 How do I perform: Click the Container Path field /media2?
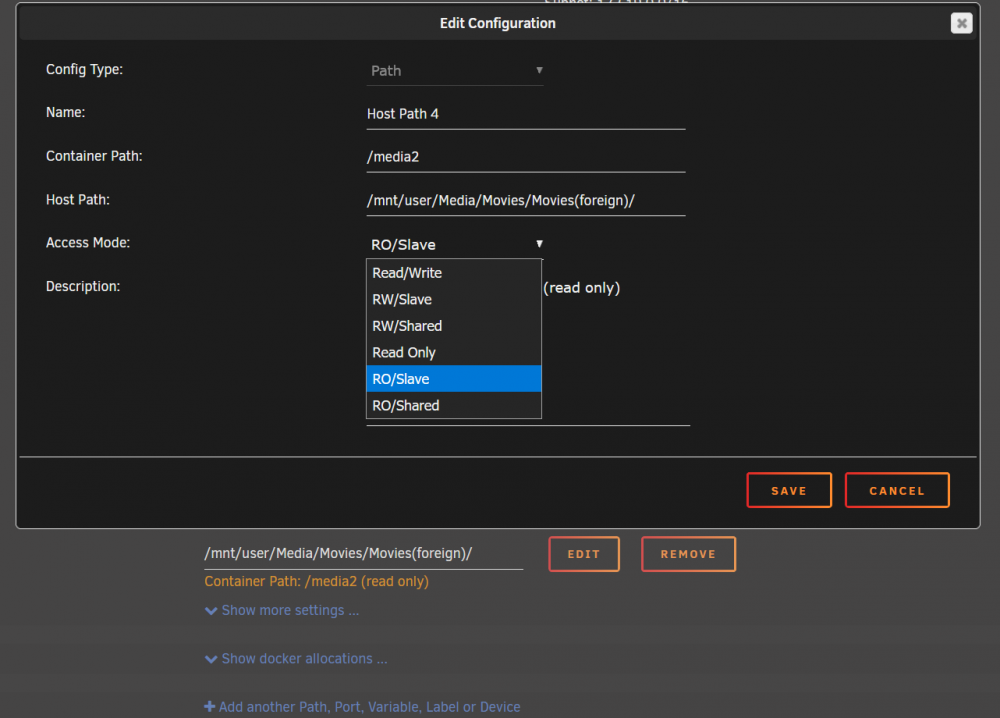(526, 157)
